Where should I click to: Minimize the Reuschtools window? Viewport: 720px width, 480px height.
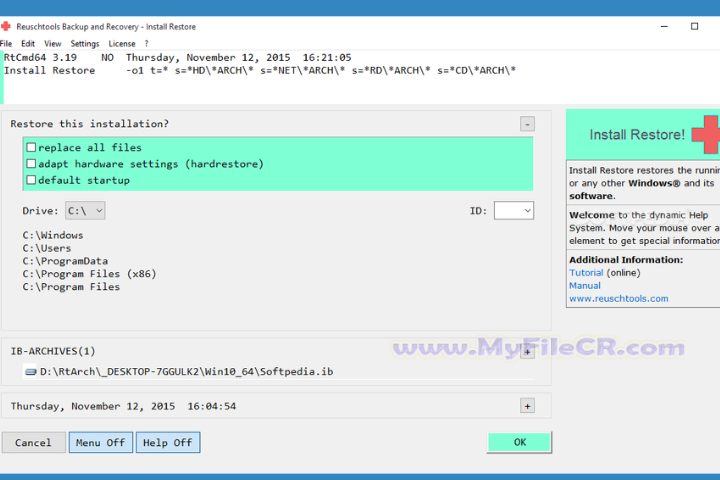(x=664, y=26)
